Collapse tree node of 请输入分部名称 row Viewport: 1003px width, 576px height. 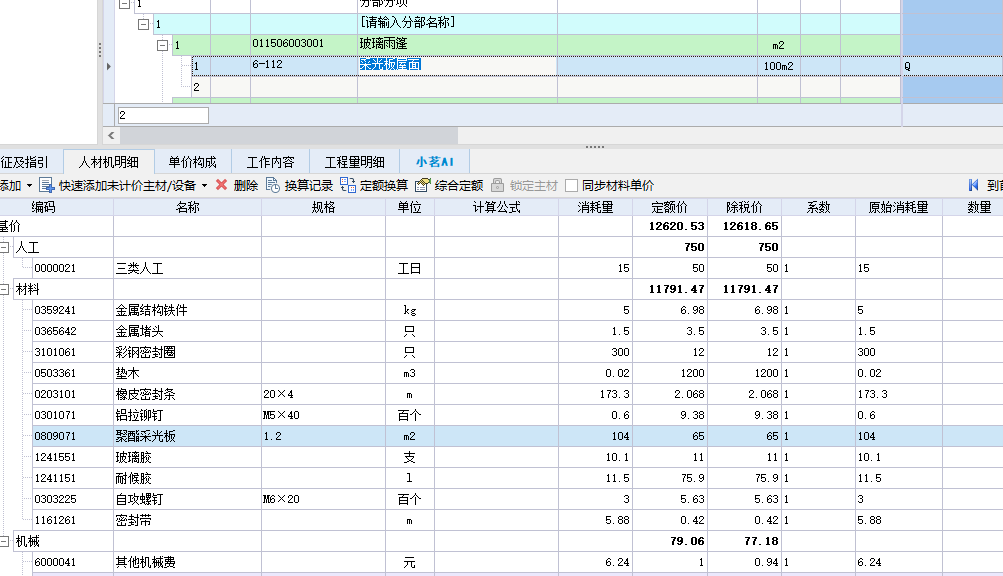[x=143, y=24]
